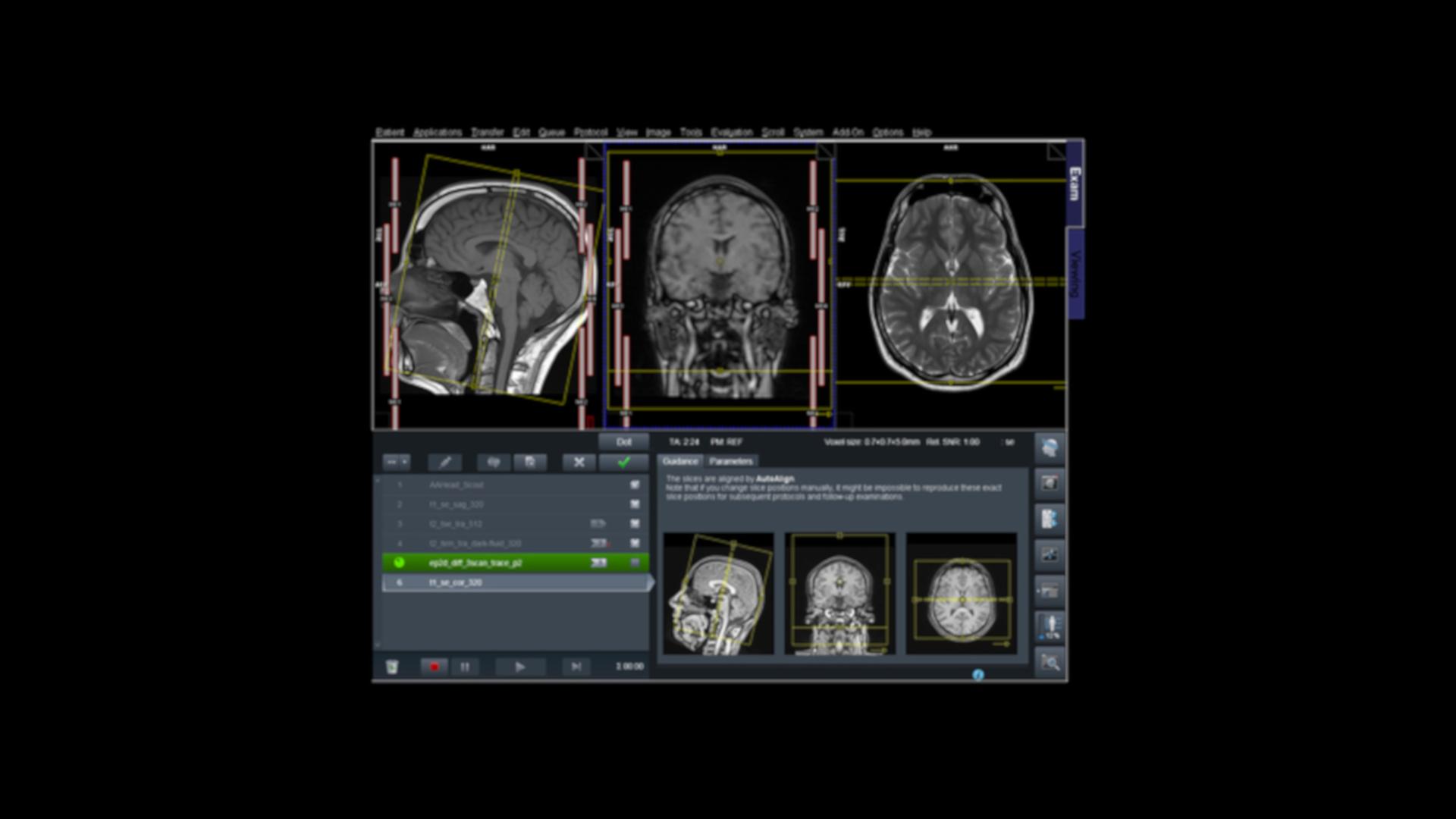The height and width of the screenshot is (819, 1456).
Task: Toggle the checkbox beside AAHead_Scout
Action: pos(635,485)
